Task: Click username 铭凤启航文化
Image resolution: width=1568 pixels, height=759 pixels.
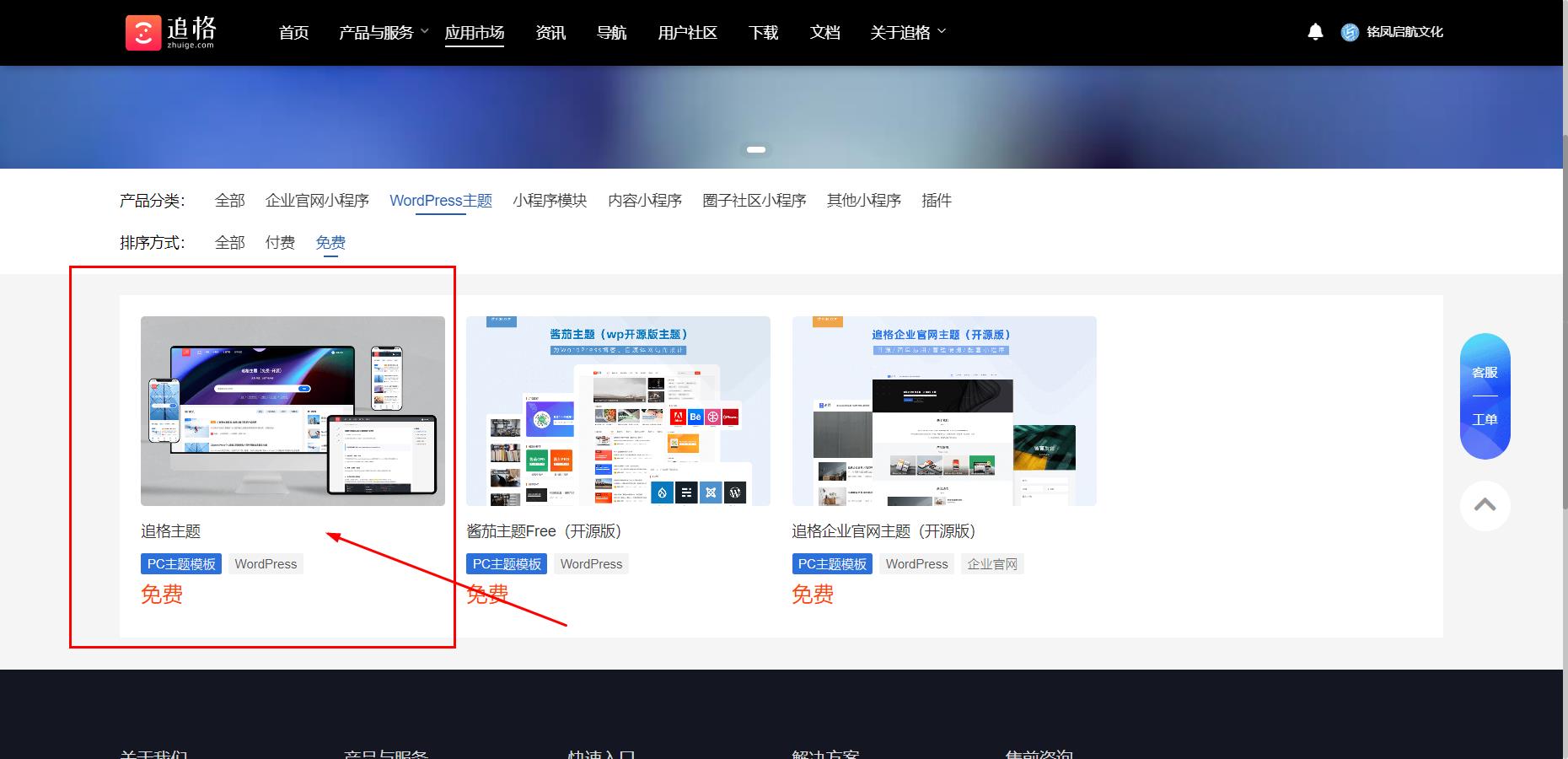Action: tap(1404, 32)
